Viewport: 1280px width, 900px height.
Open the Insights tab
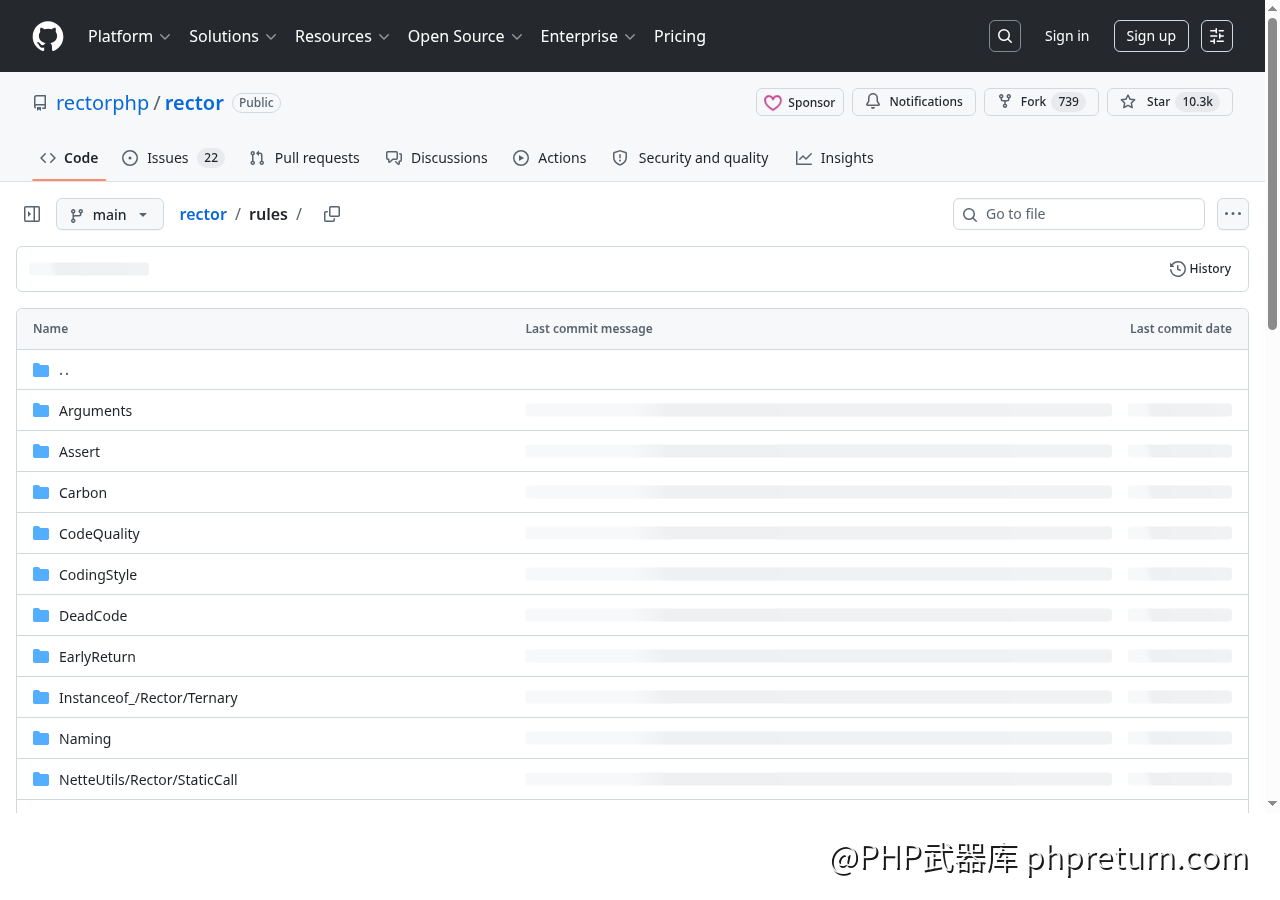pos(835,158)
